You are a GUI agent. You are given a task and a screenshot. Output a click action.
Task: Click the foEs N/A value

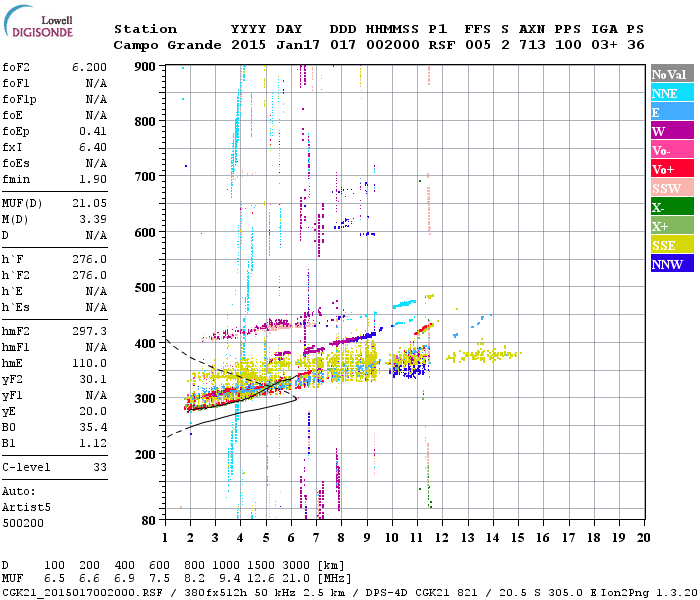pyautogui.click(x=96, y=163)
